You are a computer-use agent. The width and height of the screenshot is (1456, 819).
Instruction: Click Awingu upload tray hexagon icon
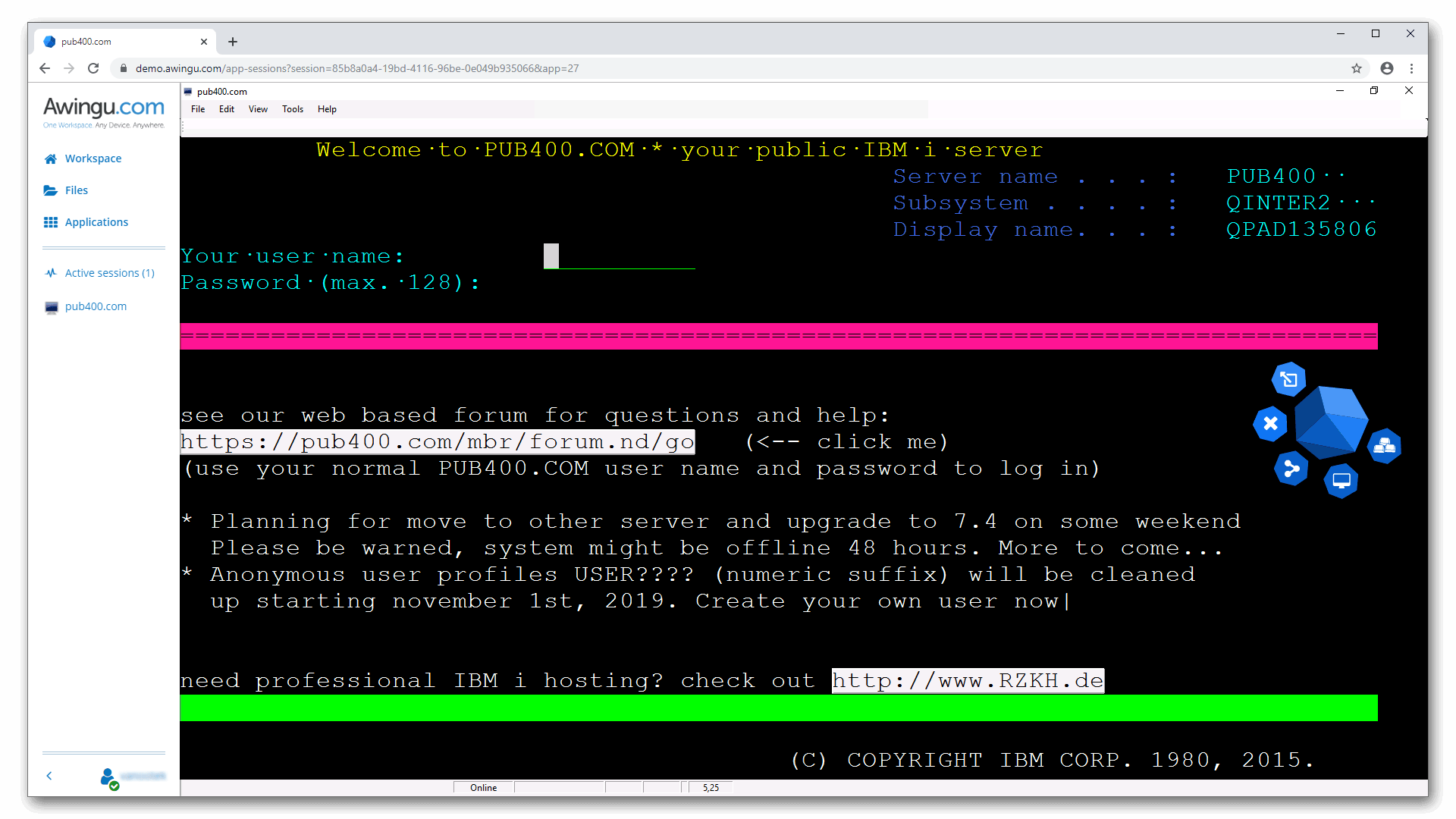point(1384,446)
